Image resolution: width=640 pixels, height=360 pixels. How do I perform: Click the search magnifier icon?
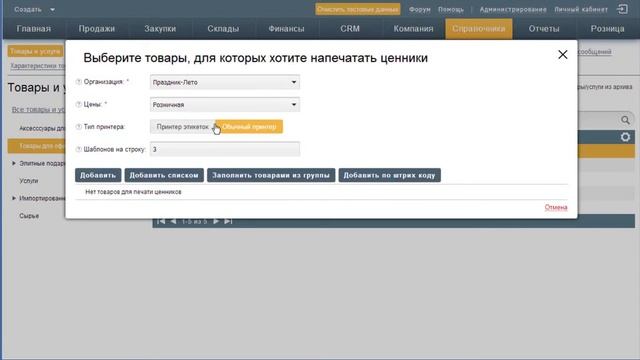(625, 120)
